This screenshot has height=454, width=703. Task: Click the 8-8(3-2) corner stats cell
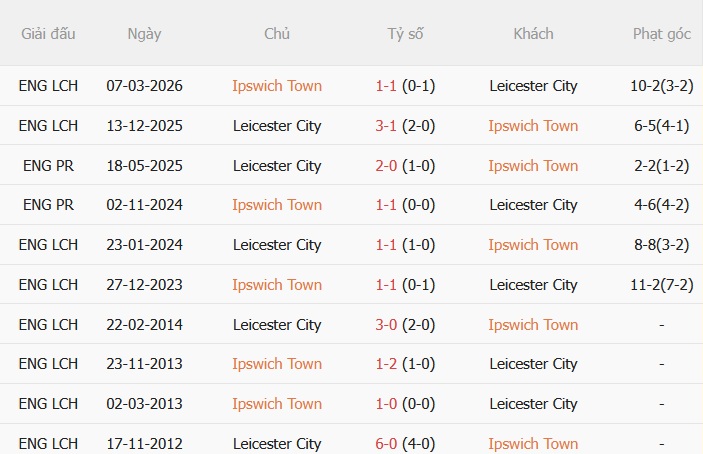662,245
